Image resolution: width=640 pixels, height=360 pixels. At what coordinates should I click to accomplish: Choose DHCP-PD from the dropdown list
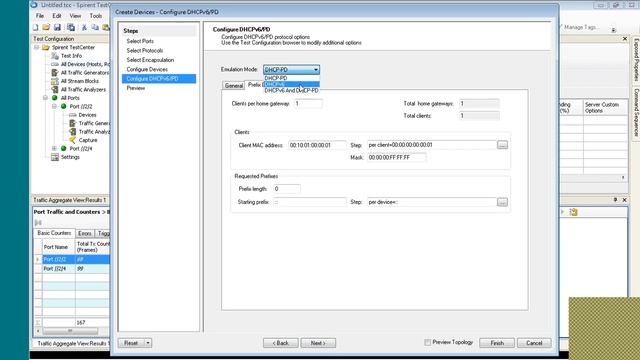coord(291,78)
